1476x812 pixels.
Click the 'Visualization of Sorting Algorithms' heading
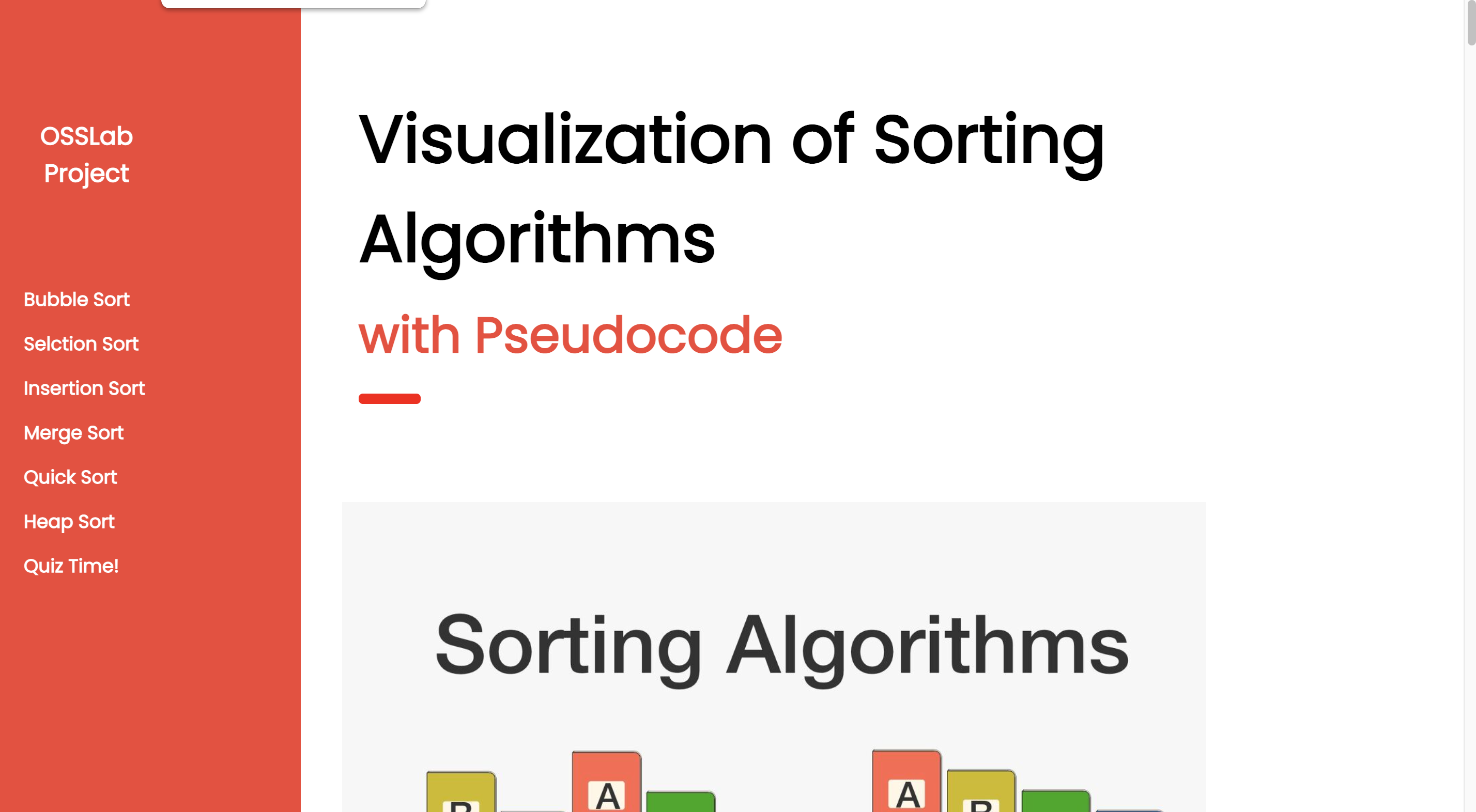click(731, 190)
